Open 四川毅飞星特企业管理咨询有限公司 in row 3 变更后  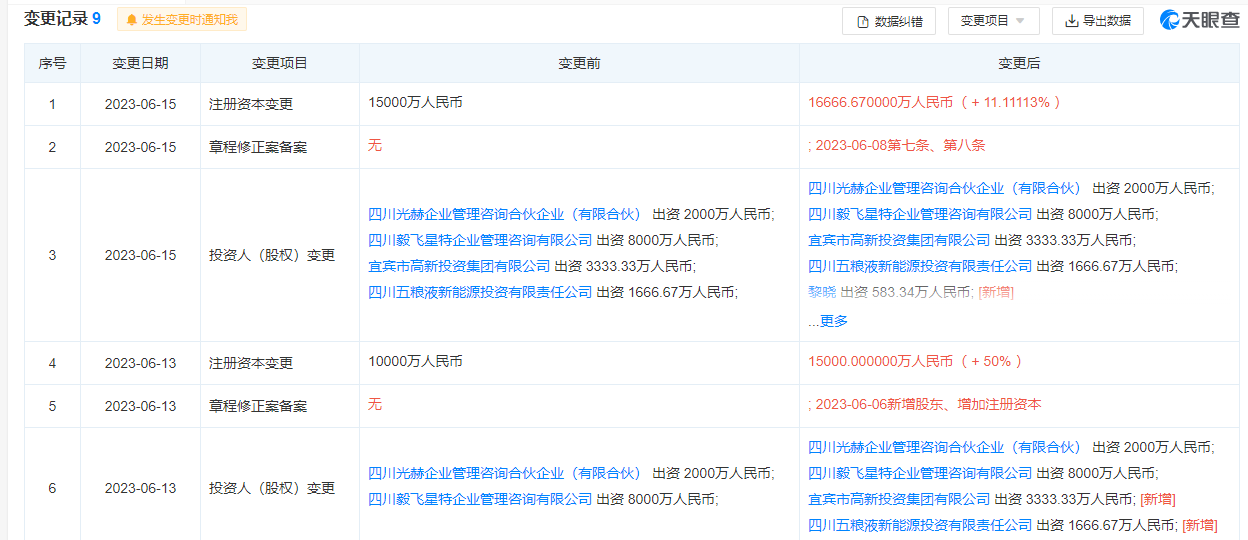(920, 214)
